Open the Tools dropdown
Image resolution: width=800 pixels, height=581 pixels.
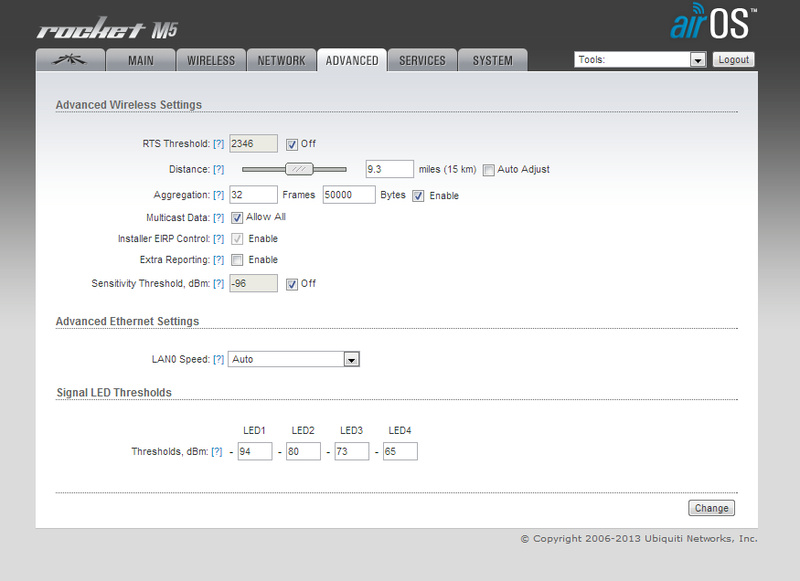pos(640,60)
